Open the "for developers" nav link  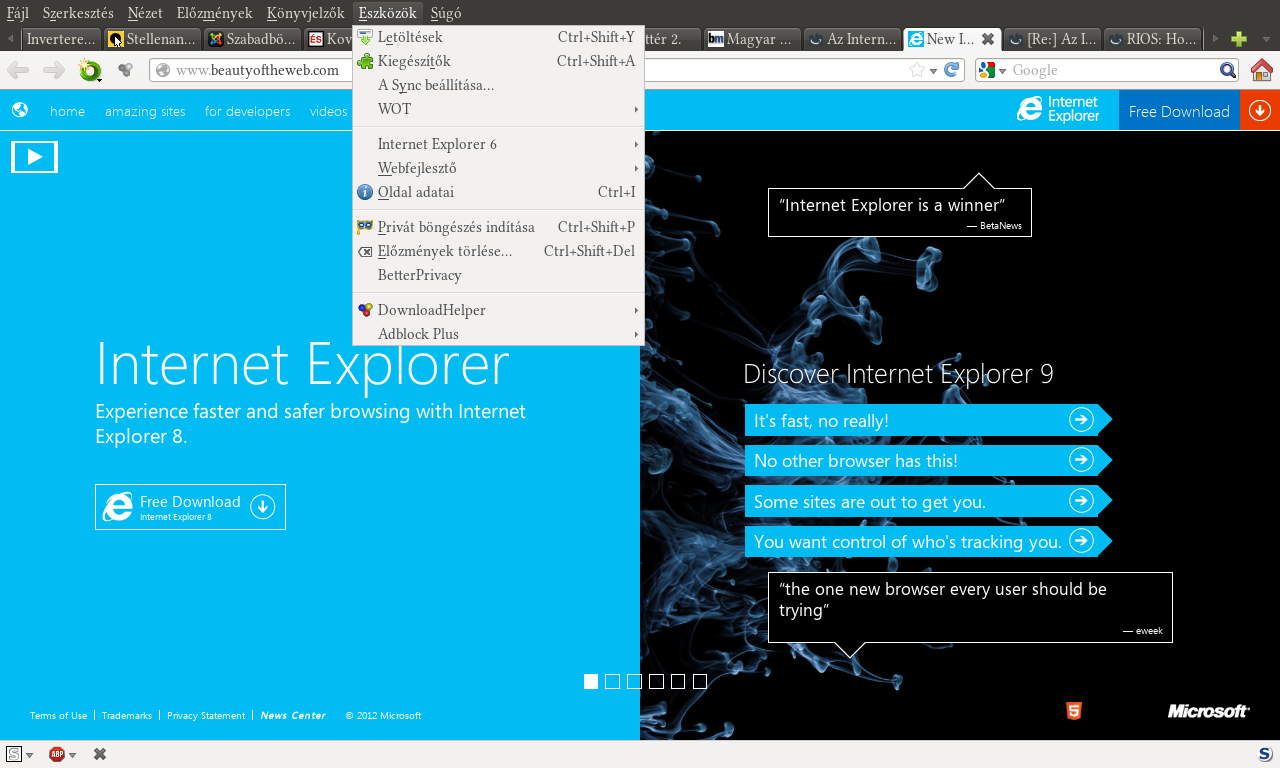tap(247, 111)
